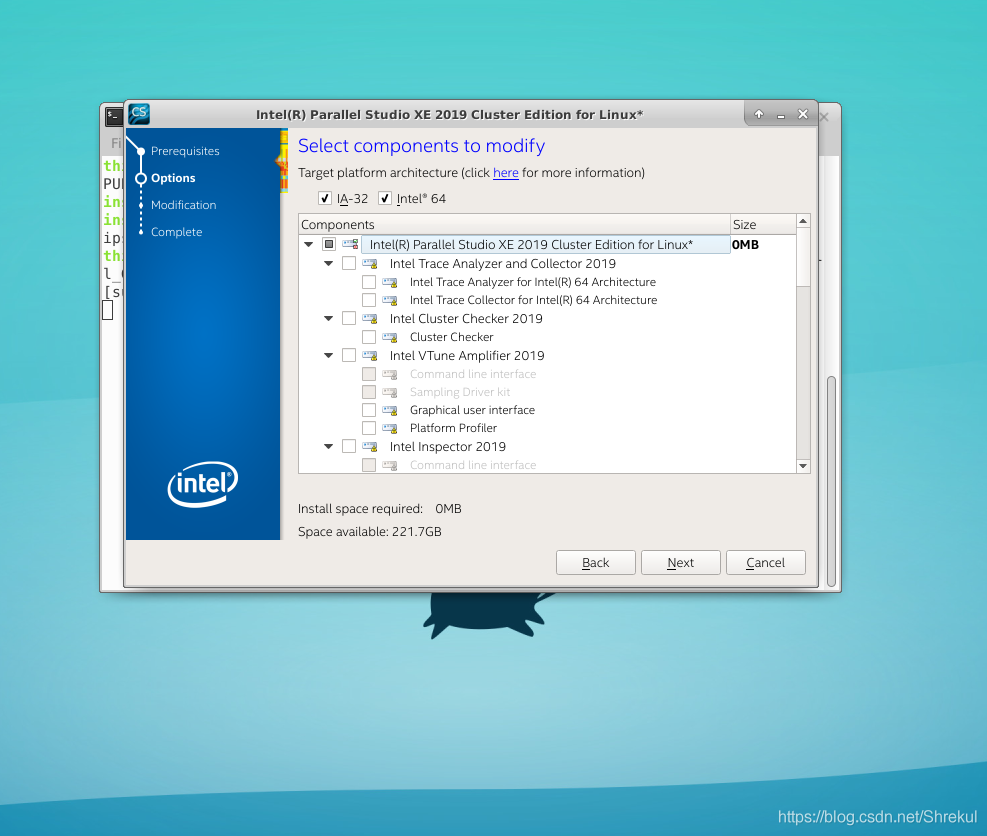Toggle the IA-32 architecture checkbox
Image resolution: width=987 pixels, height=836 pixels.
coord(325,198)
